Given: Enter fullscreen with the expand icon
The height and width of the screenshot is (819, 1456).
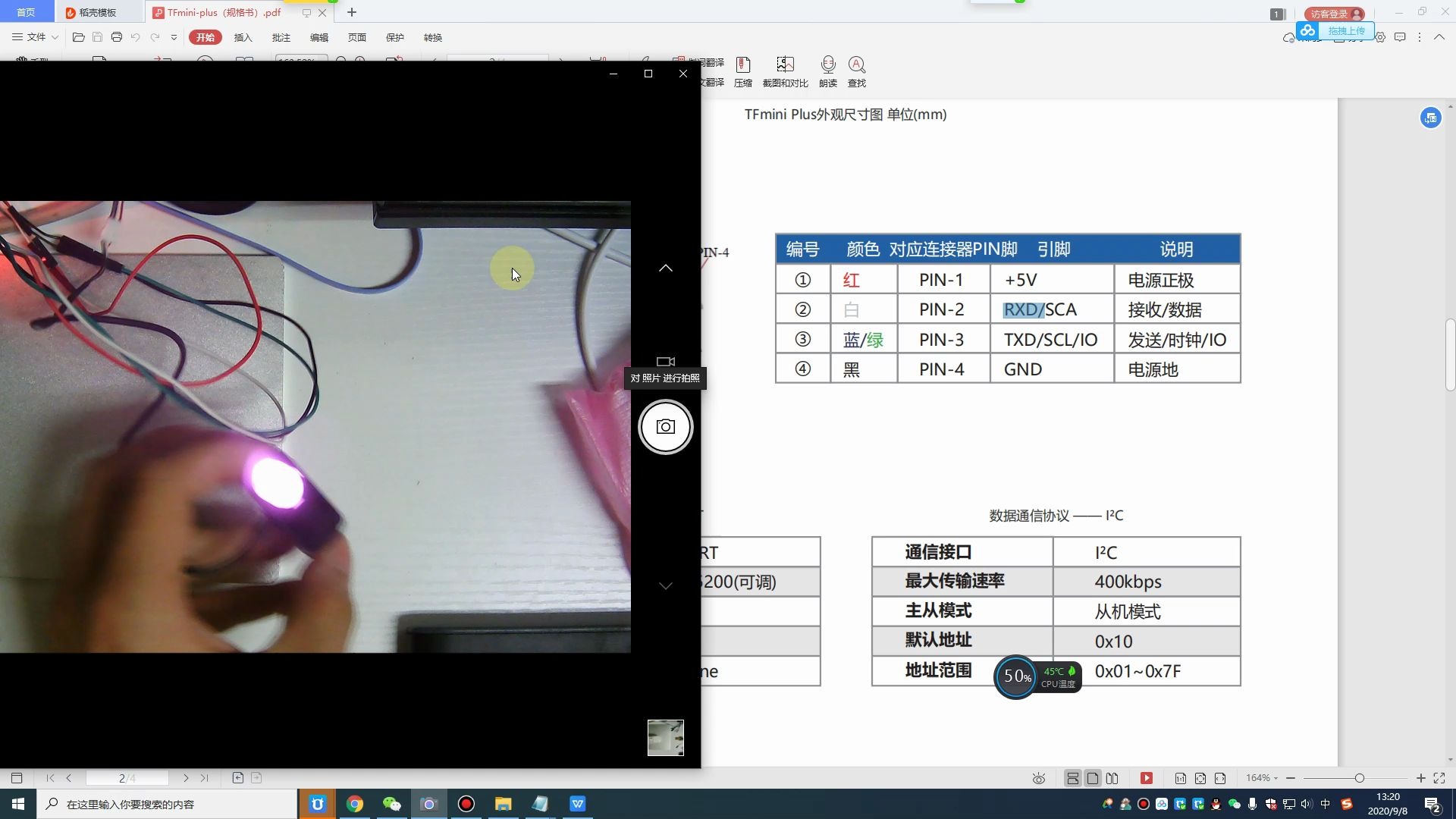Looking at the screenshot, I should tap(1439, 778).
